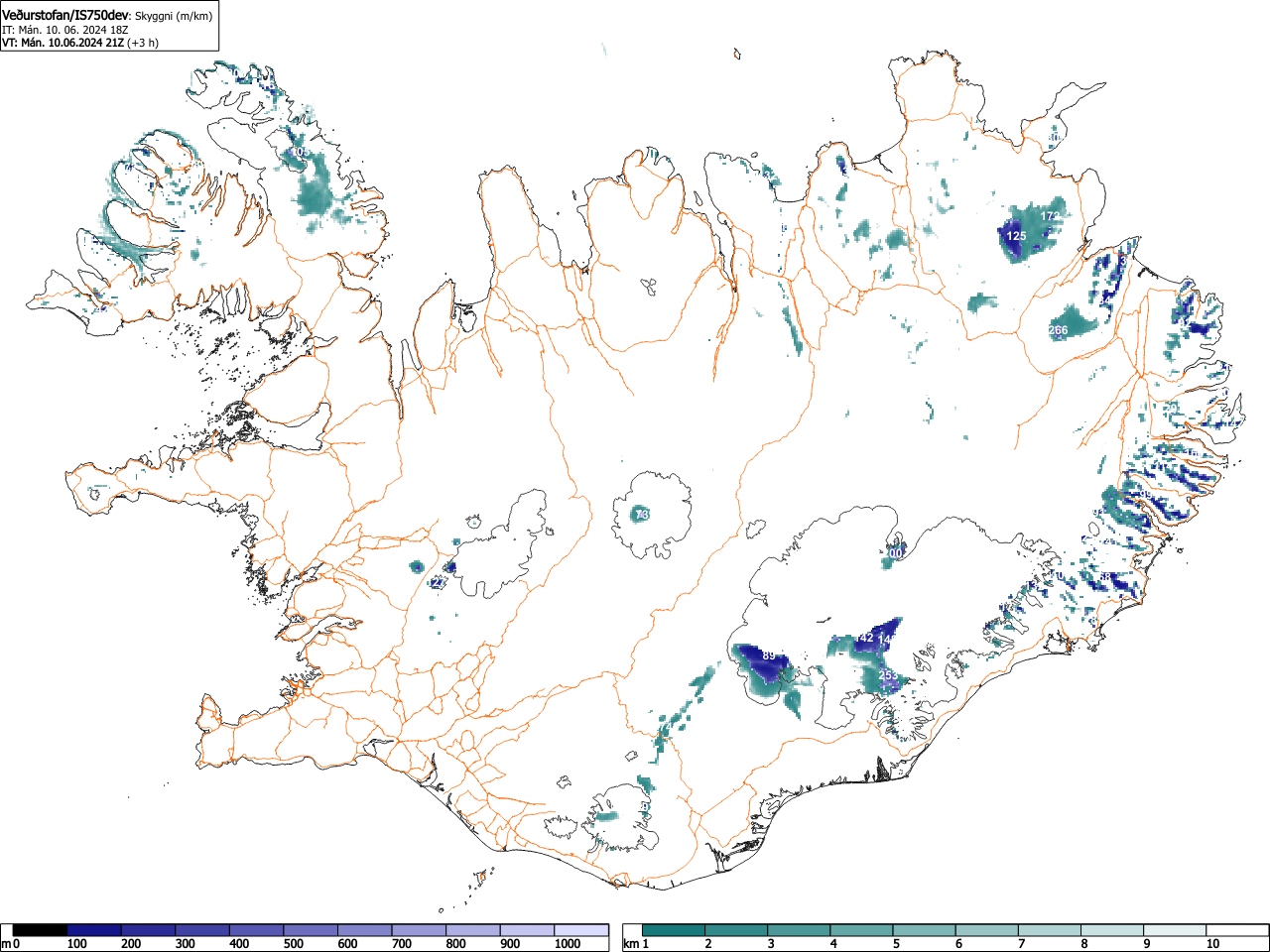
Task: Click the value 73 on the central glacier
Action: pyautogui.click(x=642, y=515)
